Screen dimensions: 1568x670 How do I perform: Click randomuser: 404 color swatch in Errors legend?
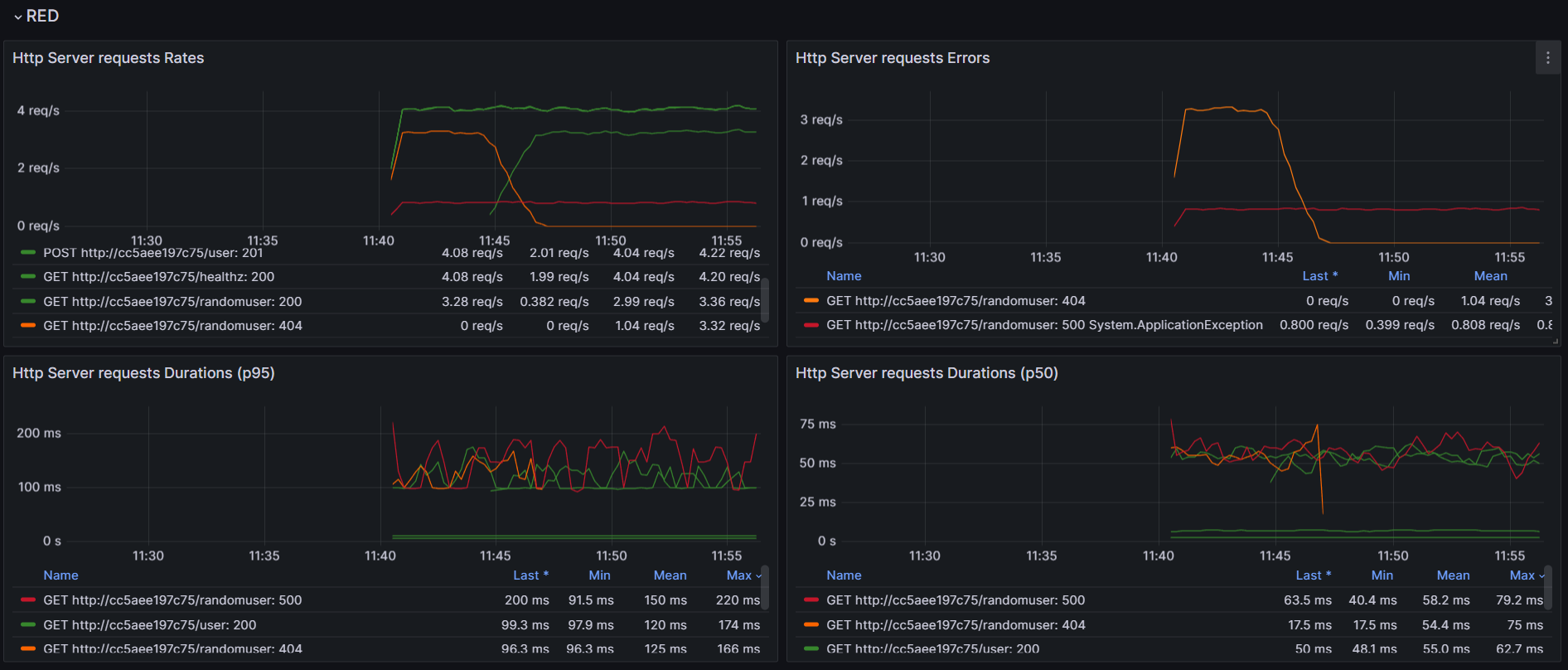click(811, 301)
